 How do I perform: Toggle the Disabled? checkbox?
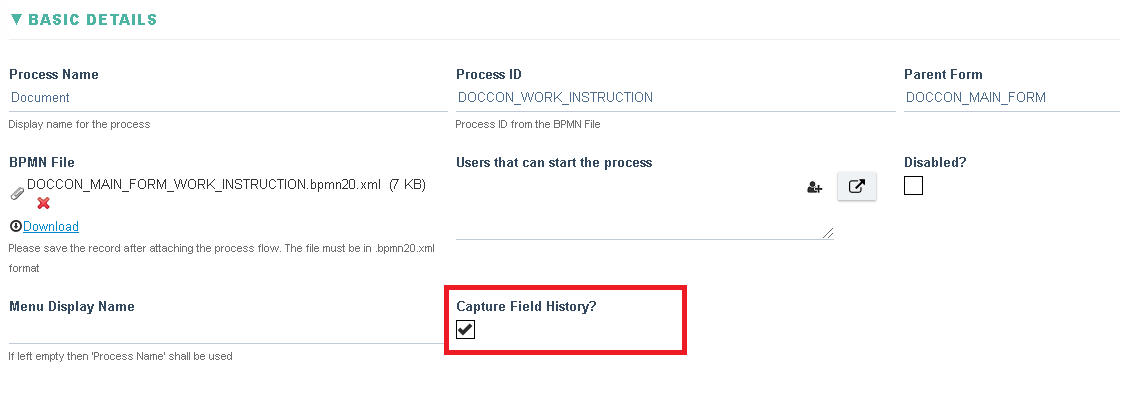(x=913, y=186)
